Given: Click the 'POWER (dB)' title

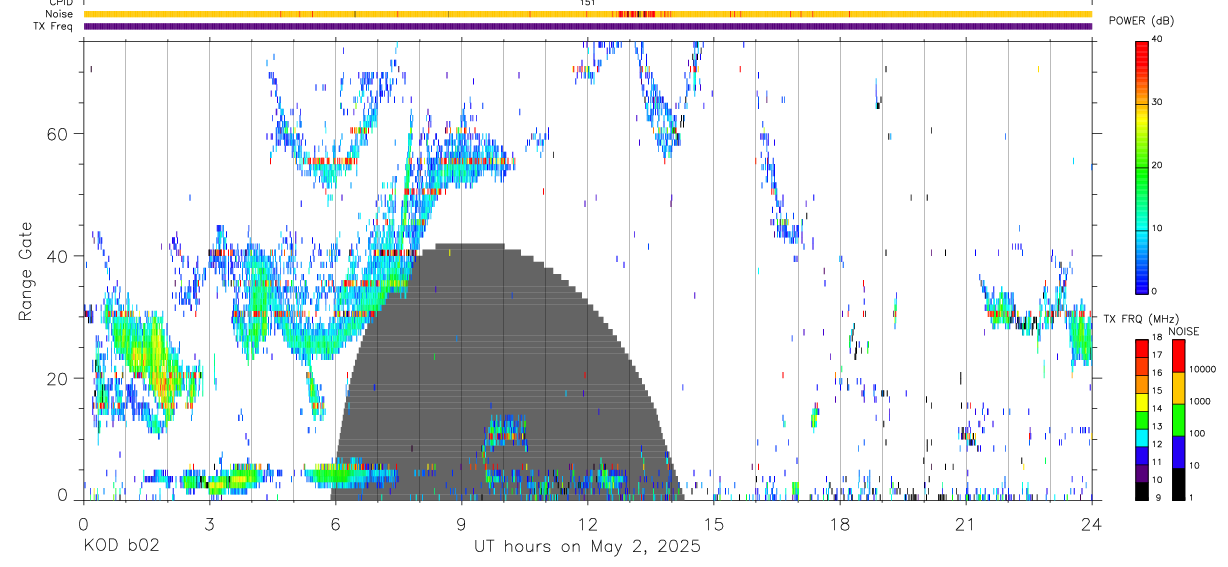Looking at the screenshot, I should pyautogui.click(x=1141, y=20).
